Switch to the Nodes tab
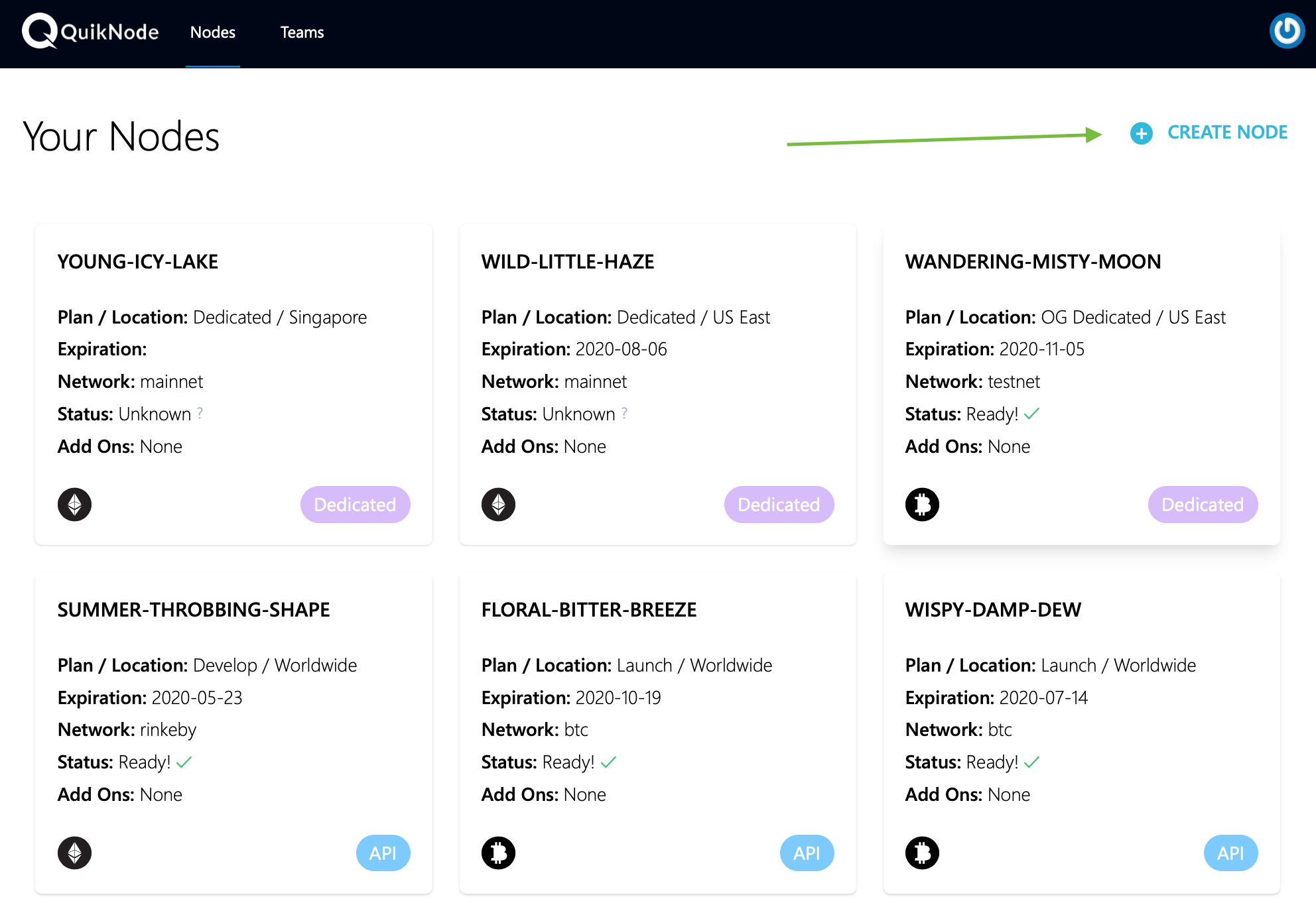This screenshot has width=1316, height=903. (x=212, y=32)
